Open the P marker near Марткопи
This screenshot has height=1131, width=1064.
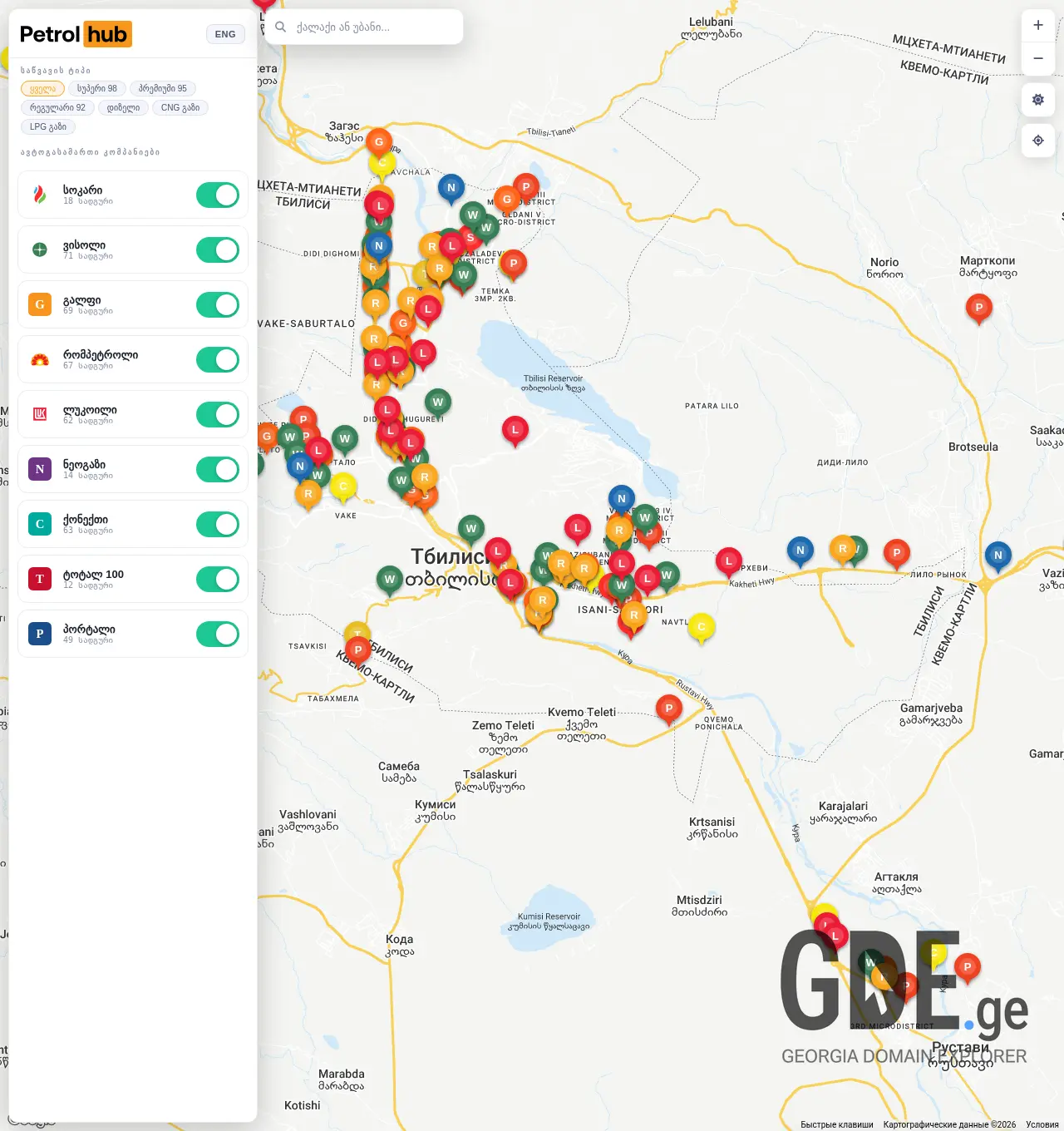979,309
